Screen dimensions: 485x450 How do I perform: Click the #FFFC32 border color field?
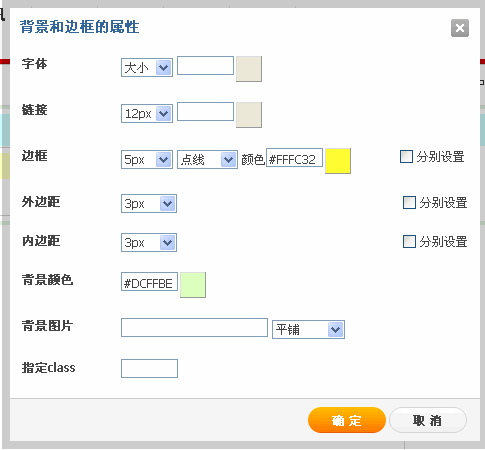[294, 158]
